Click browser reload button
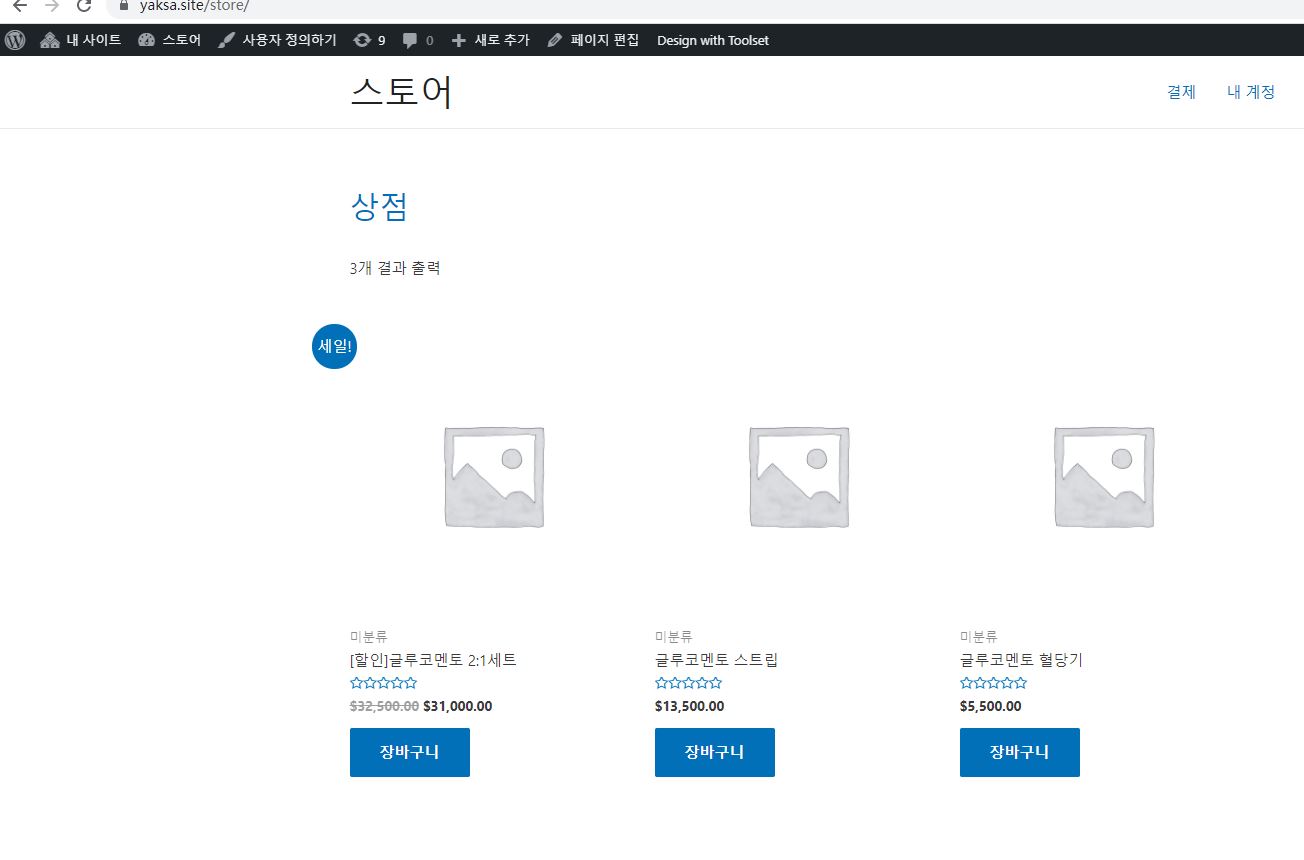 pos(84,5)
